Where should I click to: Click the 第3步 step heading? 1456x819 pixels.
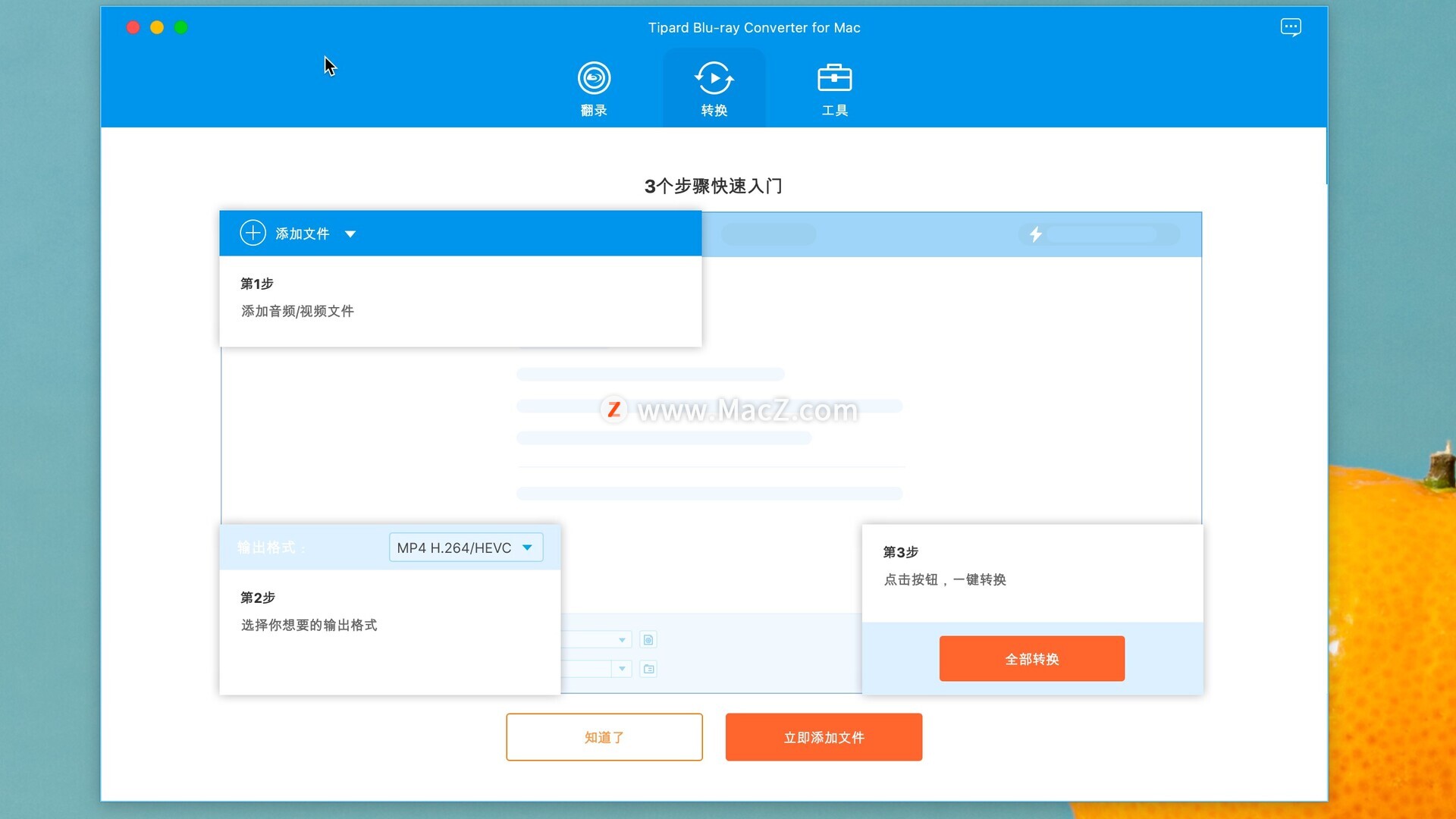[x=901, y=552]
